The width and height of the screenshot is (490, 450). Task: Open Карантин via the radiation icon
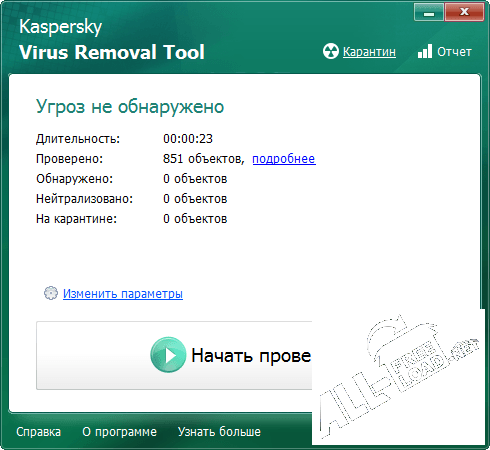(x=331, y=52)
